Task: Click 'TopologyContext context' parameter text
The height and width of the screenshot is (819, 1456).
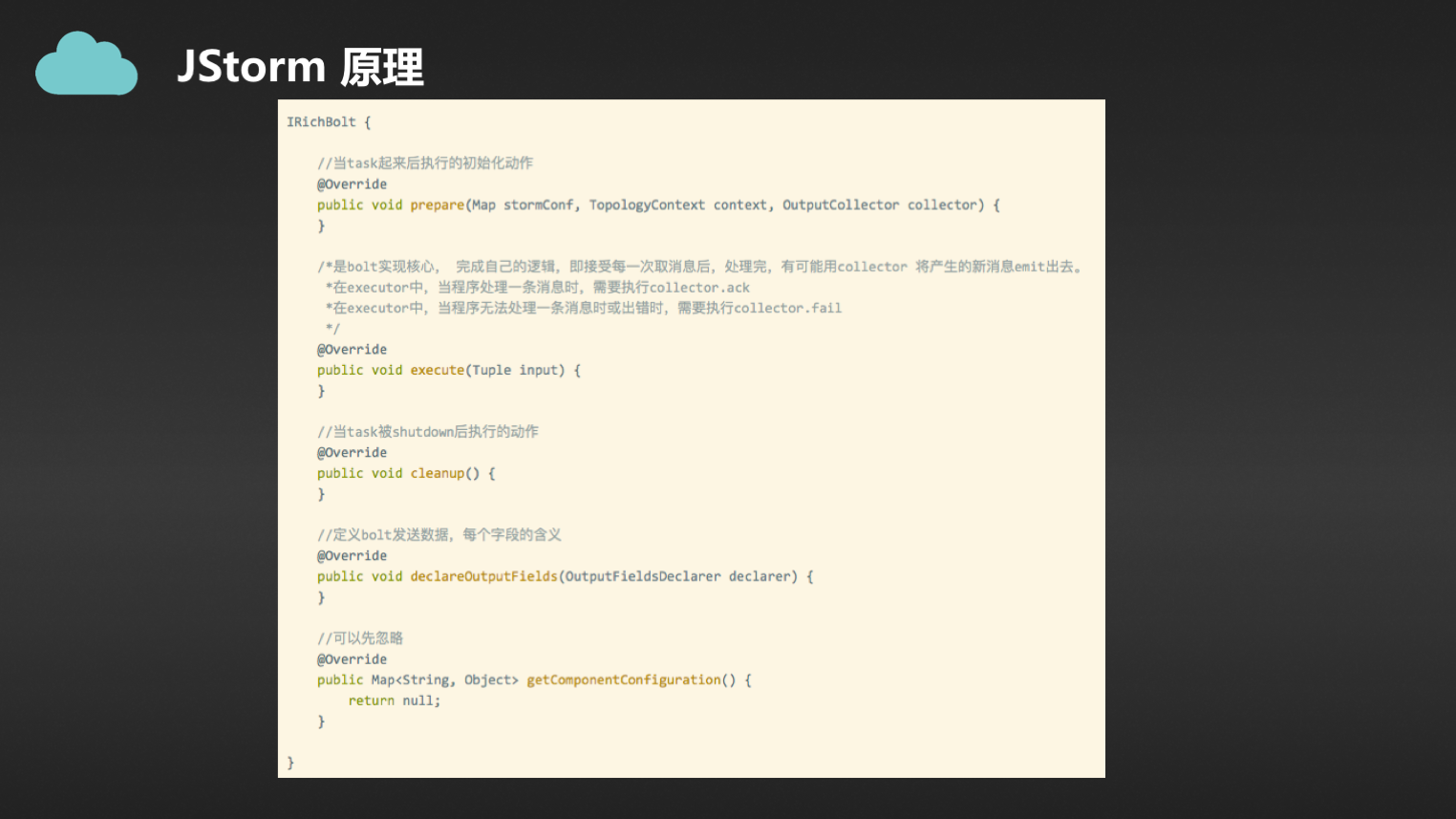Action: pos(678,205)
